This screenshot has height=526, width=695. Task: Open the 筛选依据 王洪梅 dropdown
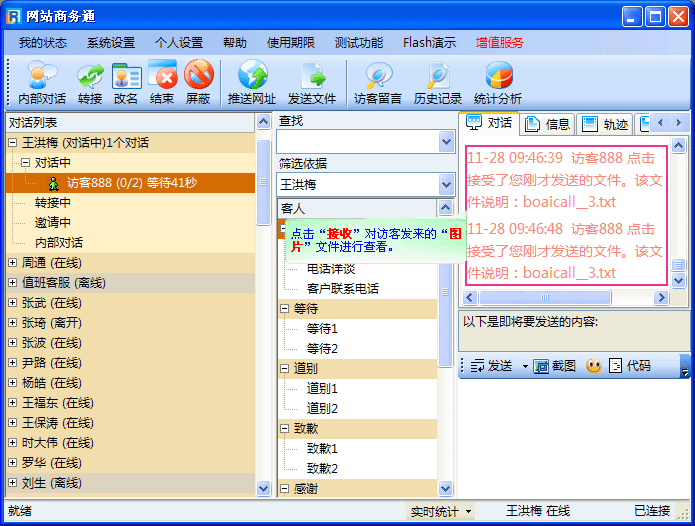pos(446,185)
